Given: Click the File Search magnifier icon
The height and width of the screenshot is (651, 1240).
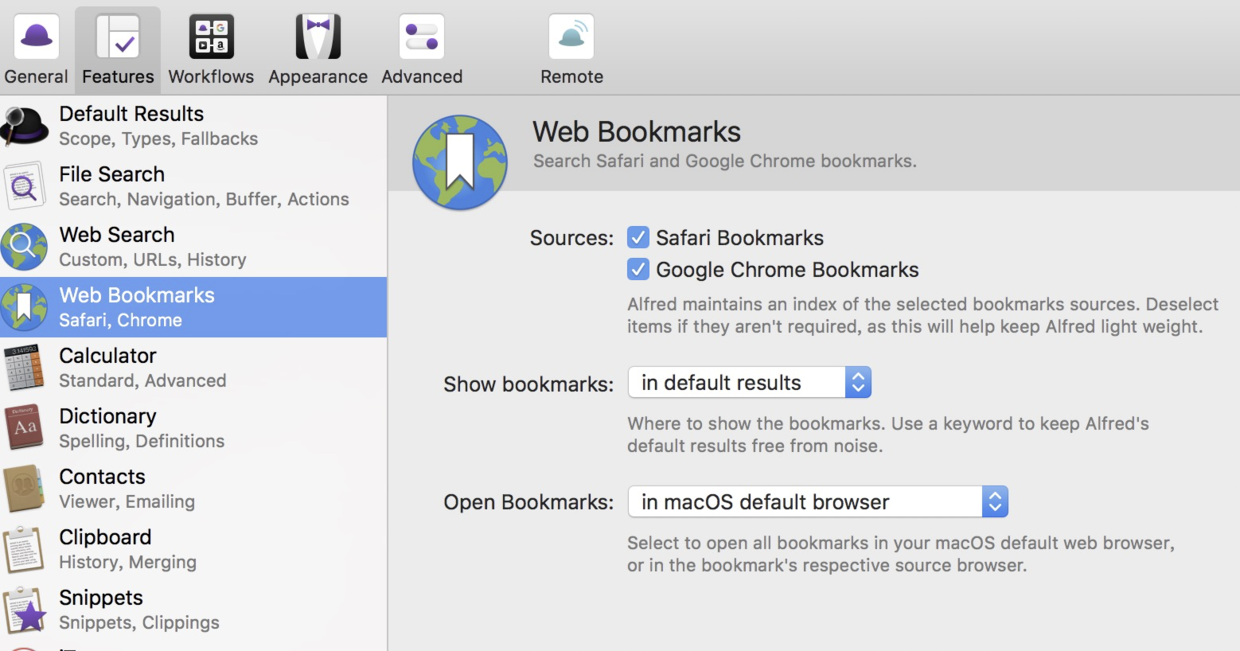Looking at the screenshot, I should [24, 186].
